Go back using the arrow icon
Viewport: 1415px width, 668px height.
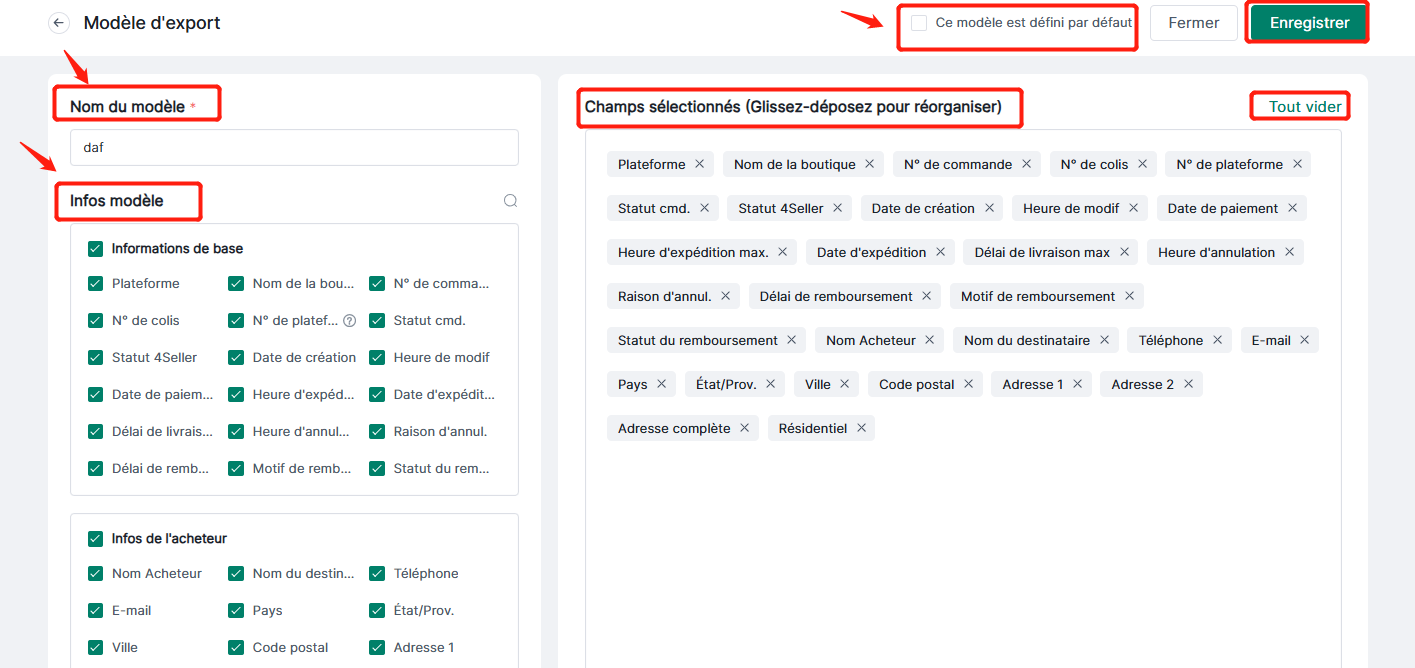(x=59, y=23)
